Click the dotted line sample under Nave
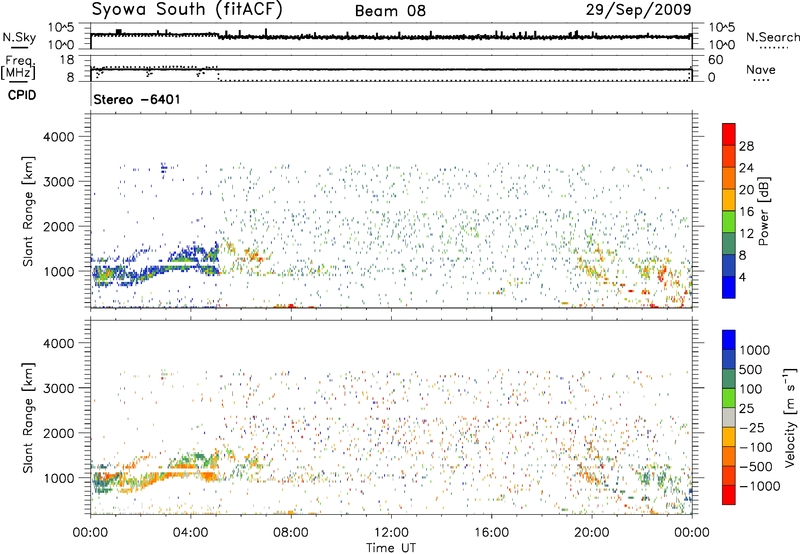 pyautogui.click(x=761, y=80)
